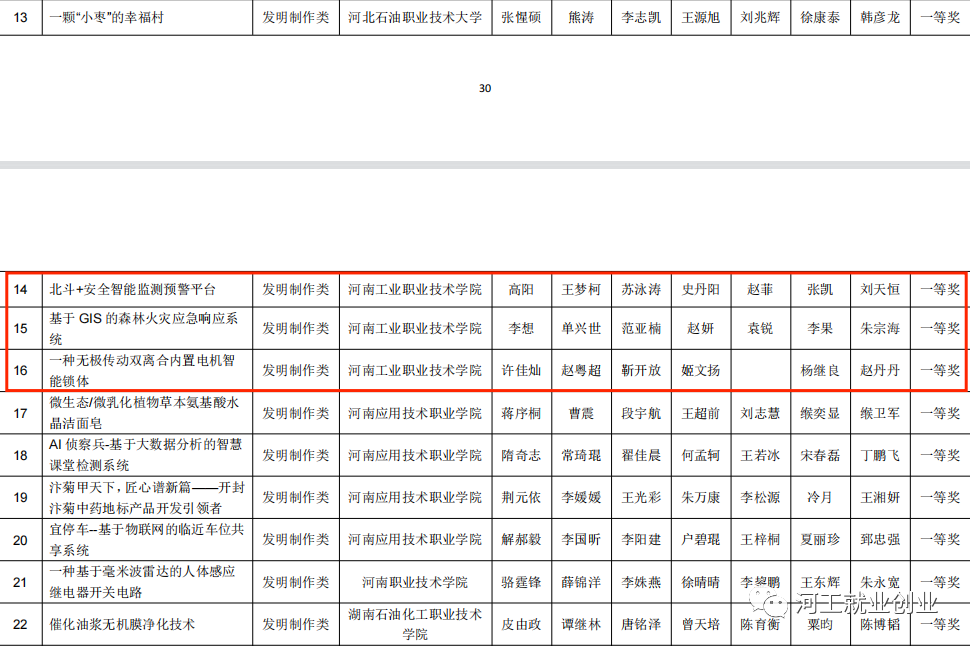Click the name 冷月 in row 19
The image size is (970, 646).
[x=820, y=497]
